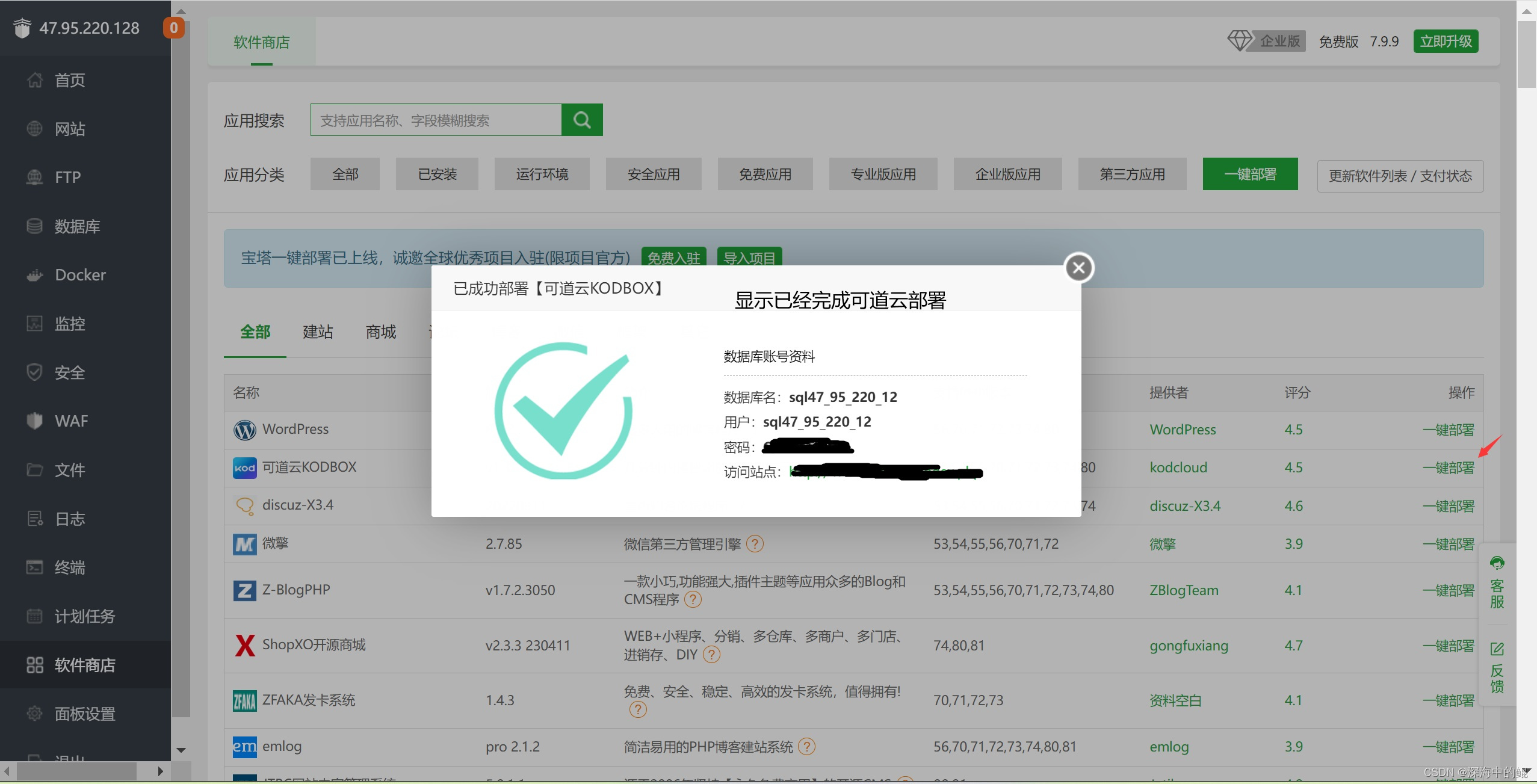
Task: Open Docker whale icon in sidebar
Action: pyautogui.click(x=35, y=275)
